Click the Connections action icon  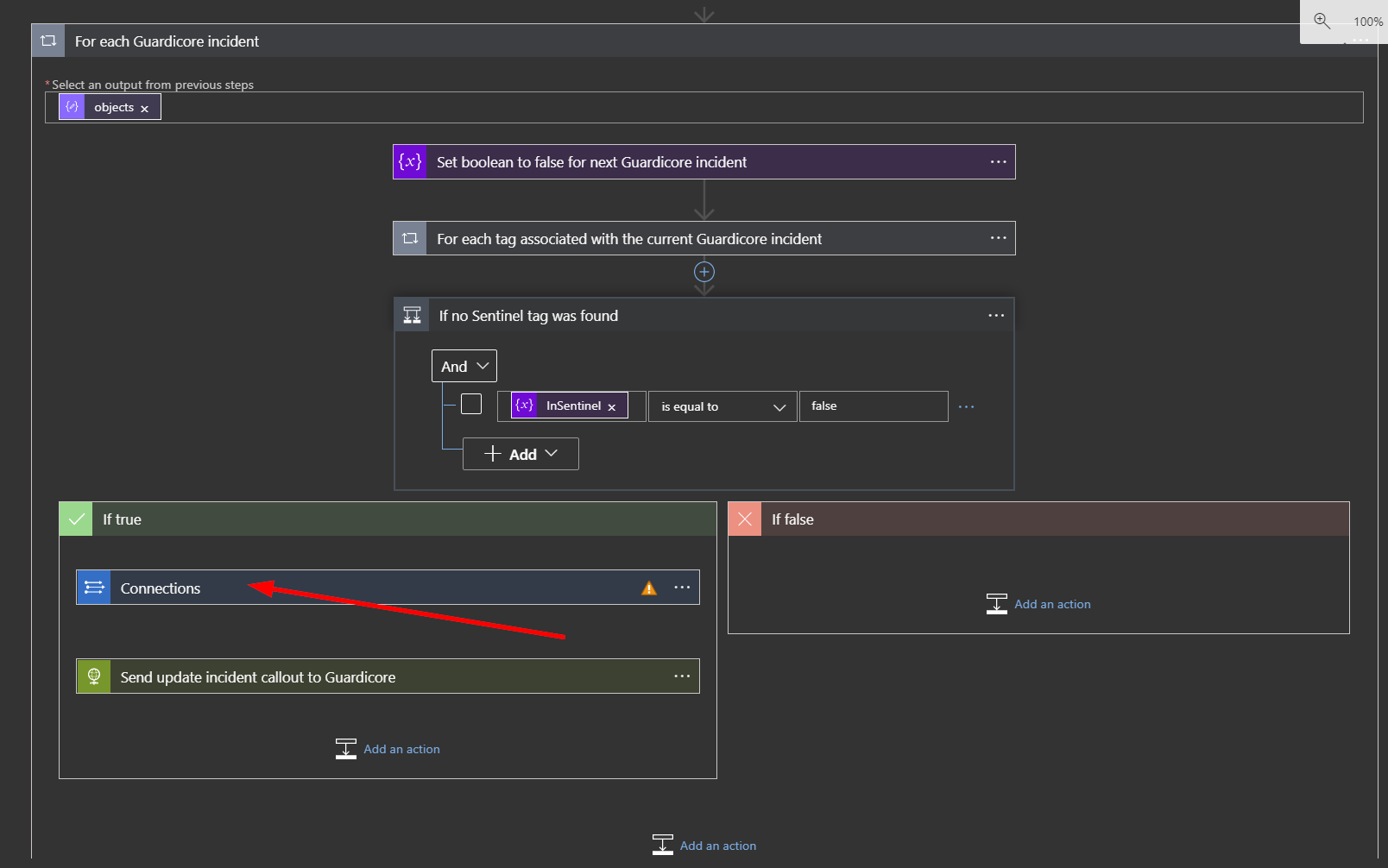[x=93, y=588]
